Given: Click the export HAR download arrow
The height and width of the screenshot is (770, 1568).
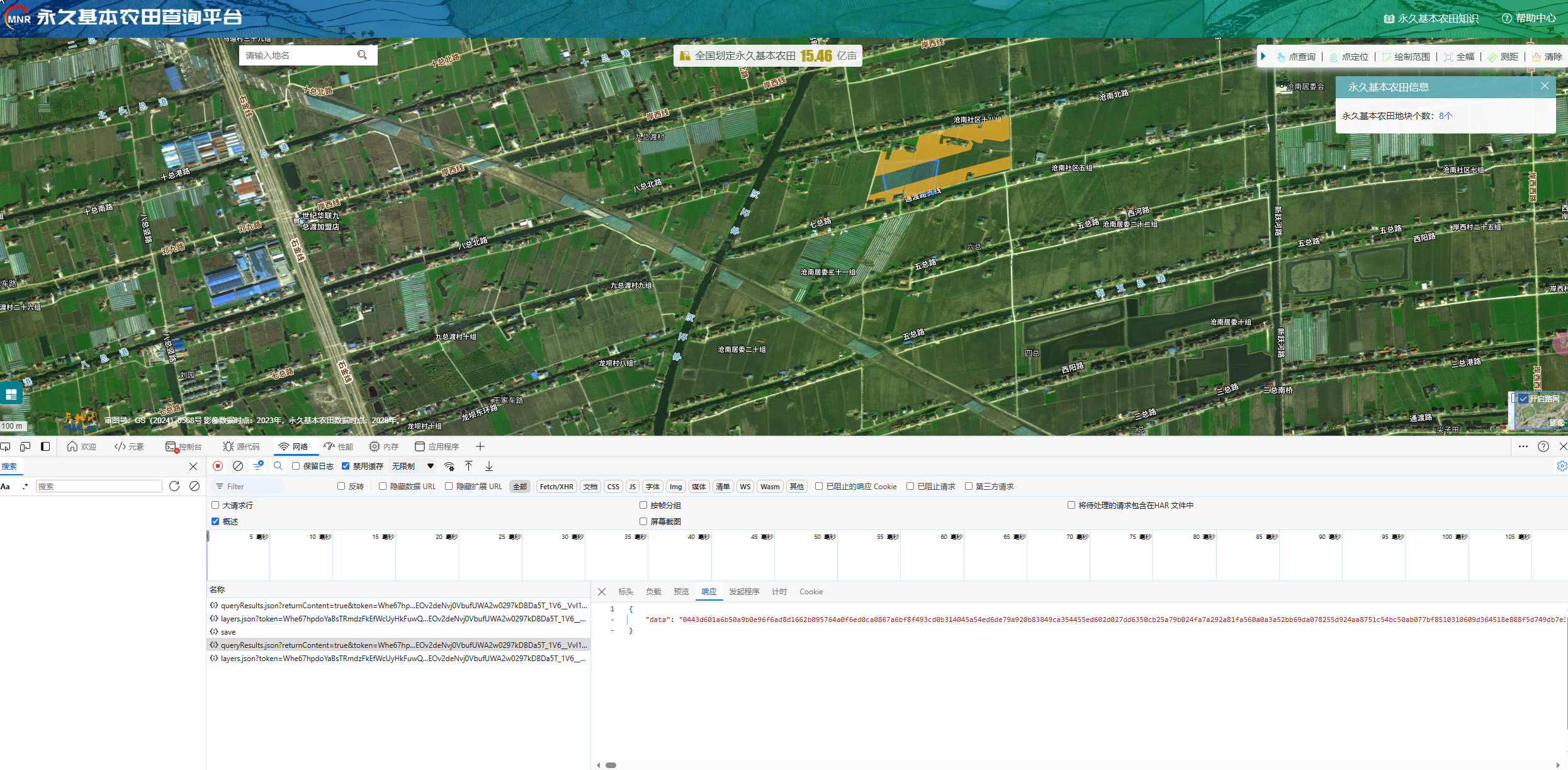Looking at the screenshot, I should (x=489, y=466).
